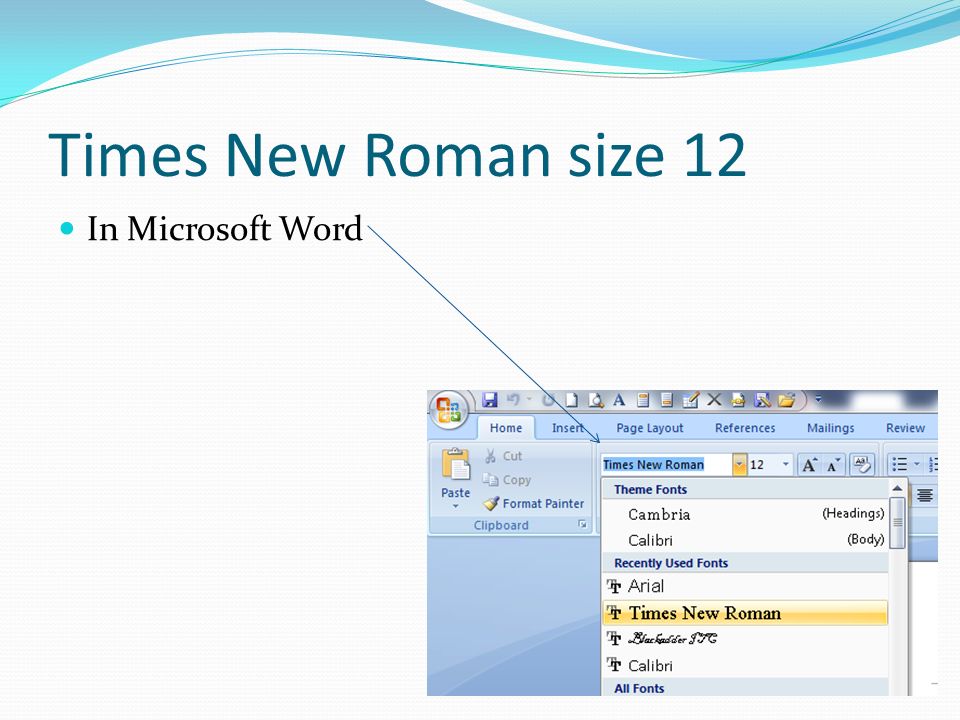960x720 pixels.
Task: Click the Open folder icon
Action: [x=787, y=400]
